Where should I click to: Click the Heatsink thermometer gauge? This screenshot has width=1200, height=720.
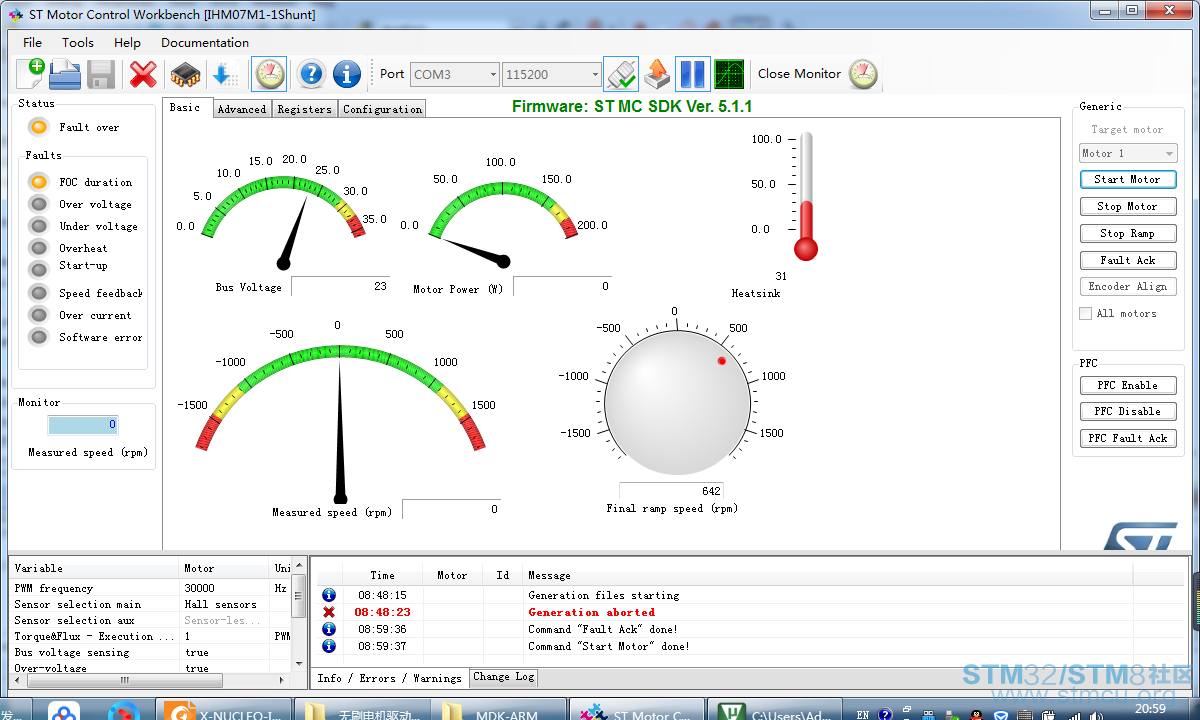(806, 196)
